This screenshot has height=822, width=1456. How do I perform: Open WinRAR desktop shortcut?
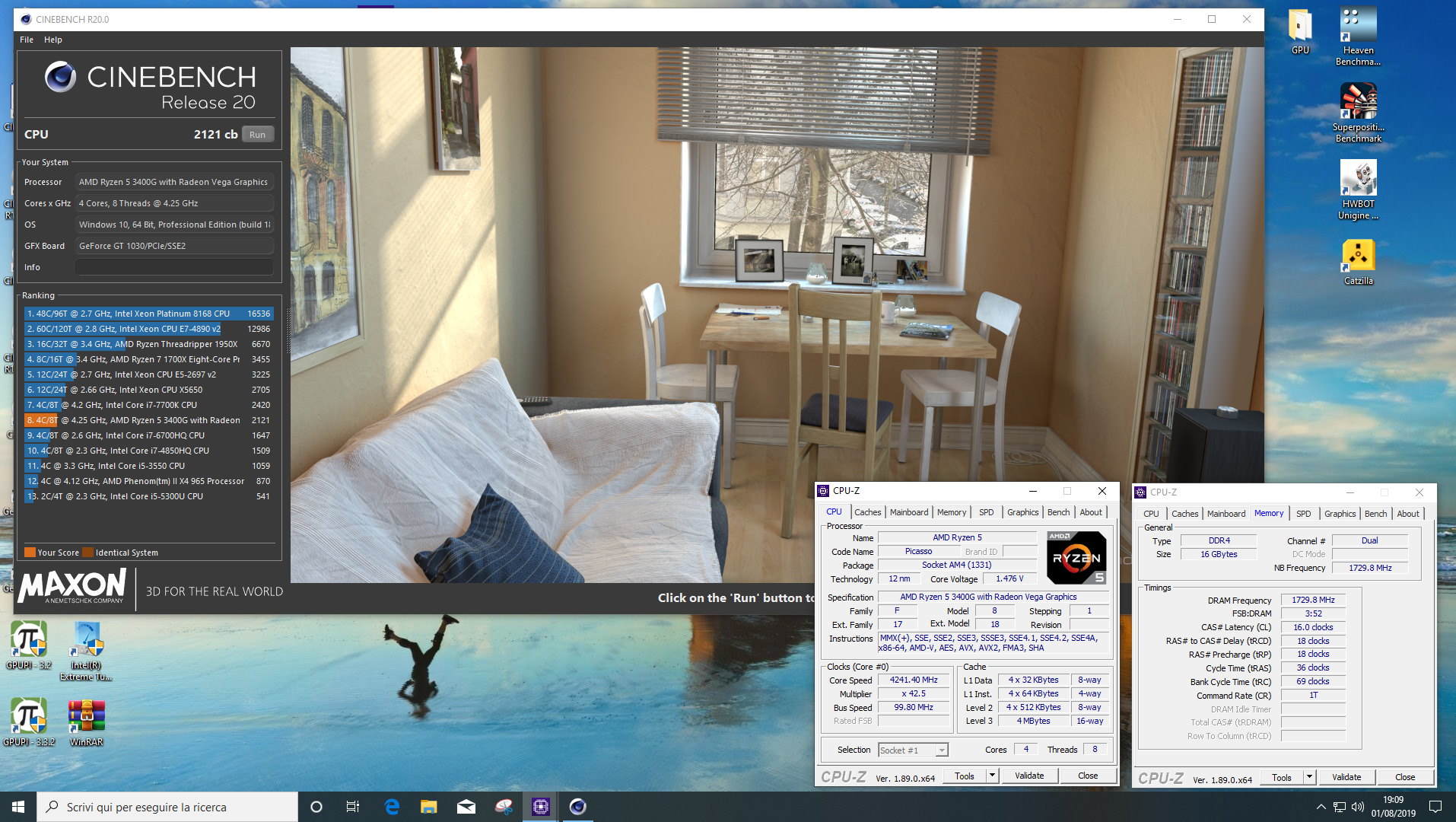[86, 722]
